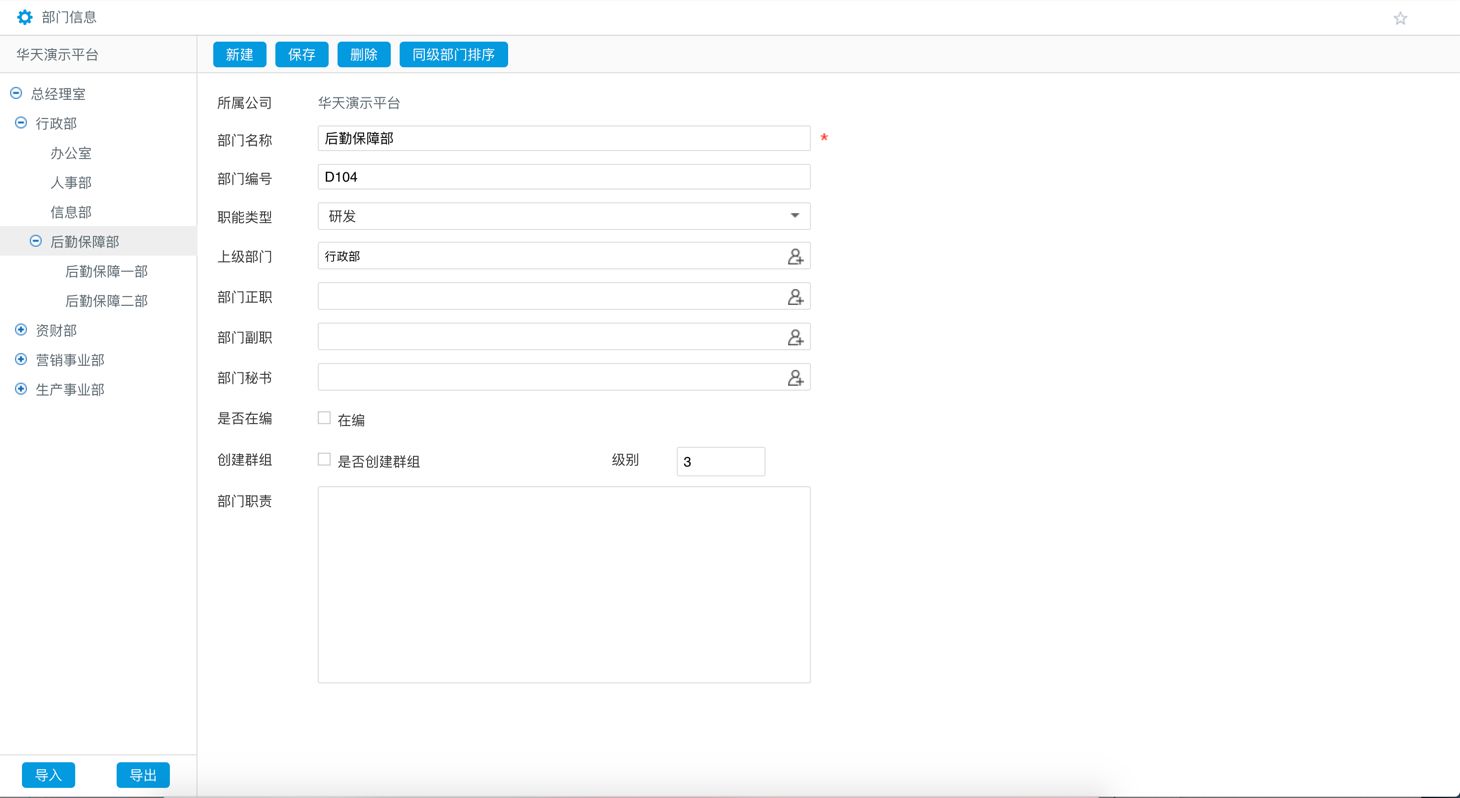Collapse the 行政部 tree node
The height and width of the screenshot is (798, 1460).
pos(21,123)
